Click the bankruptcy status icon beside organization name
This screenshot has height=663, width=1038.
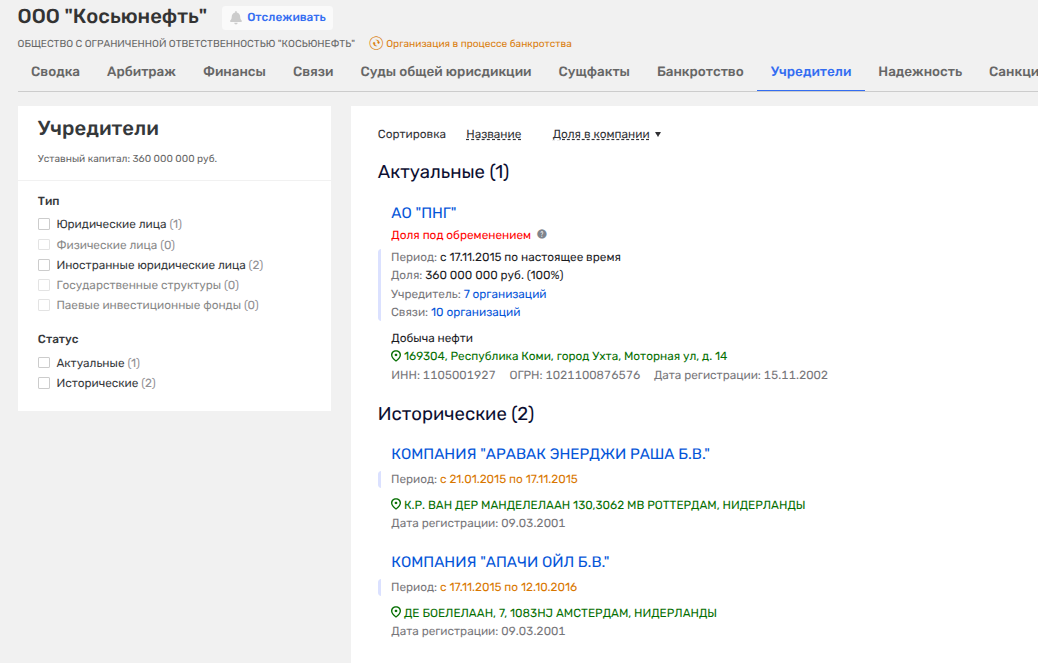(376, 44)
